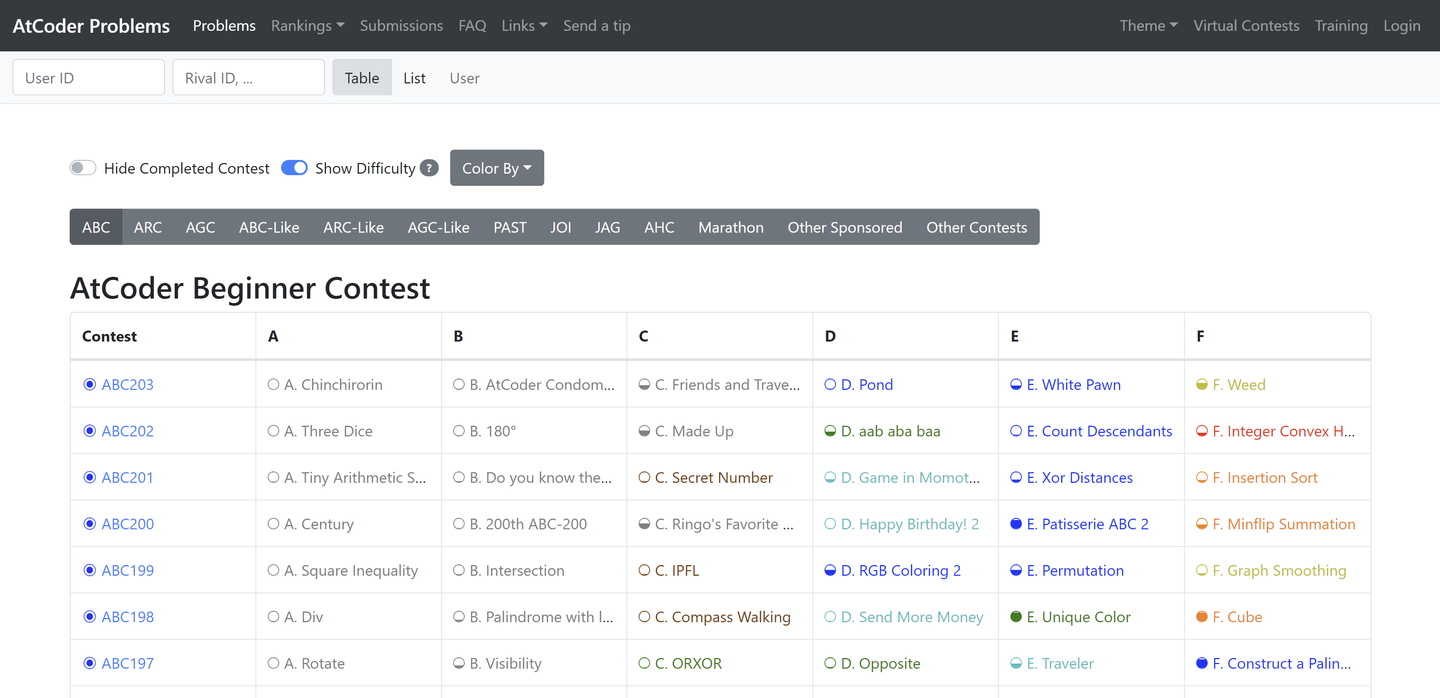This screenshot has width=1440, height=698.
Task: Switch to the List view
Action: click(x=414, y=78)
